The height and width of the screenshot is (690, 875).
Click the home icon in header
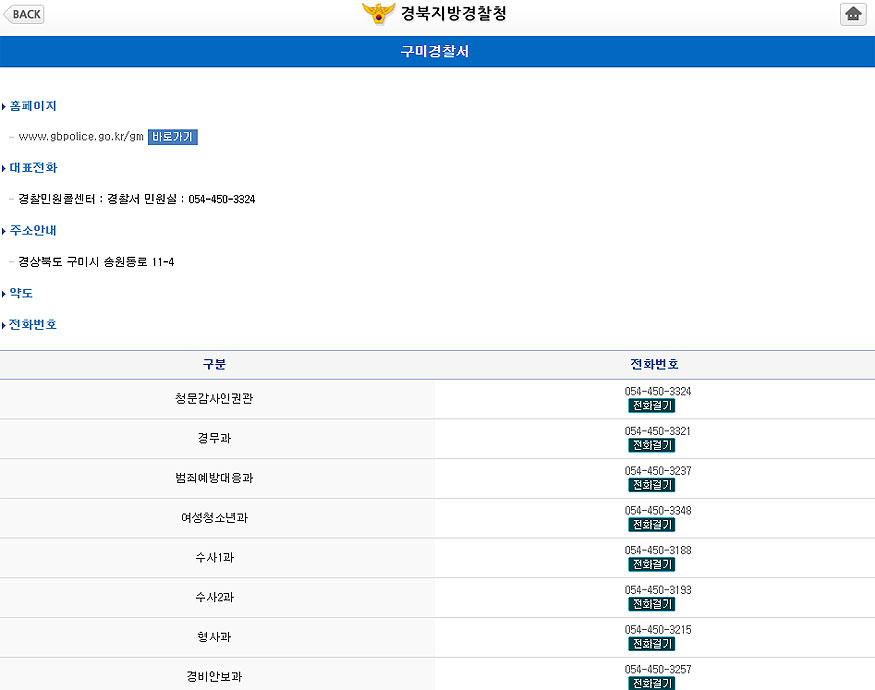coord(853,14)
